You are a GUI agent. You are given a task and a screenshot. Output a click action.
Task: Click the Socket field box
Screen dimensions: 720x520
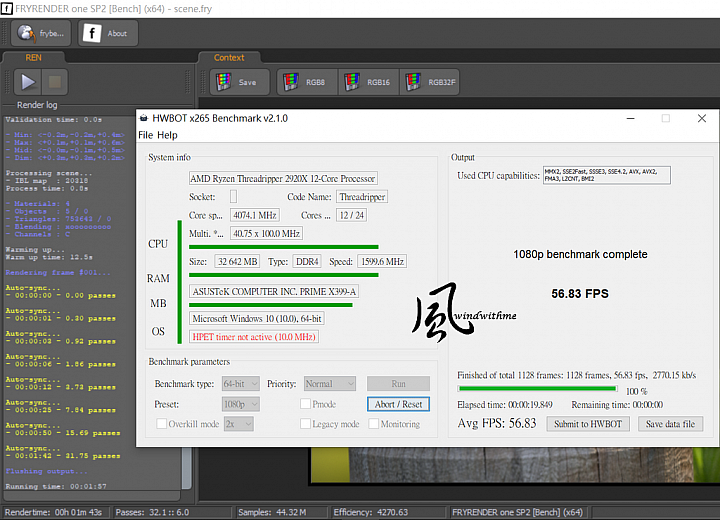pyautogui.click(x=233, y=197)
